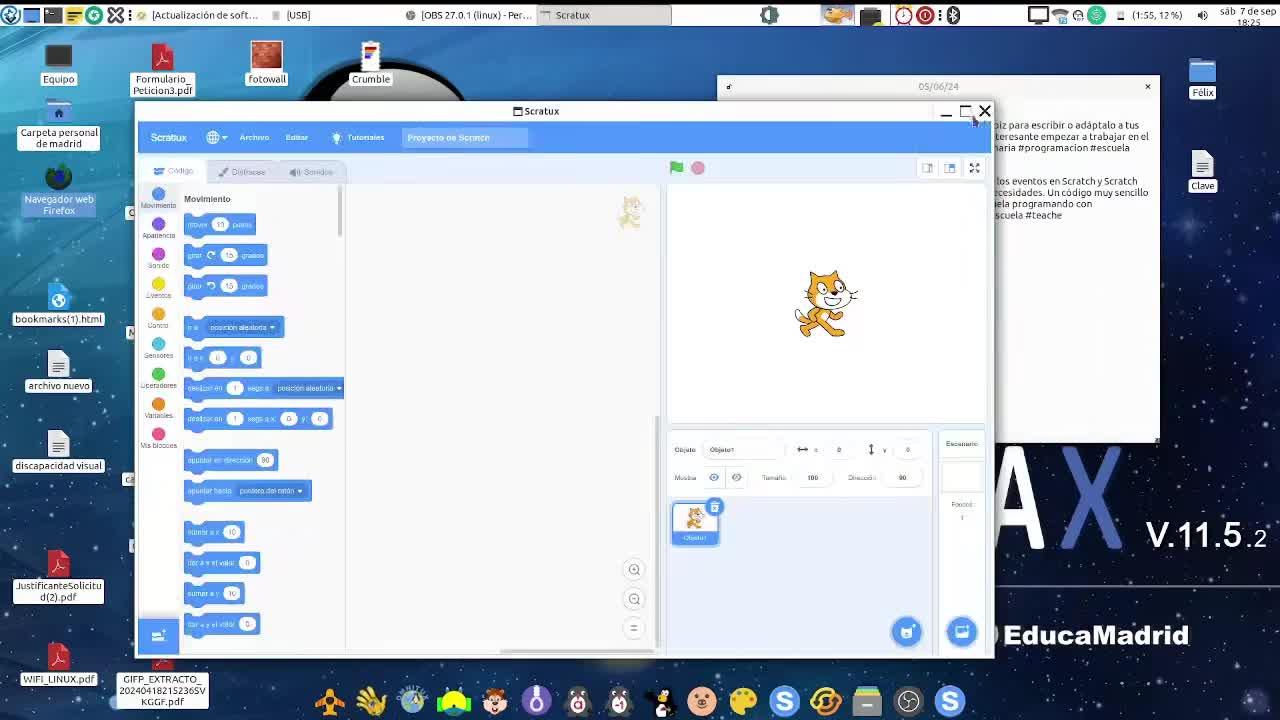This screenshot has width=1280, height=720.
Task: Switch to the OBS 27.0.1 taskbar window
Action: click(468, 15)
